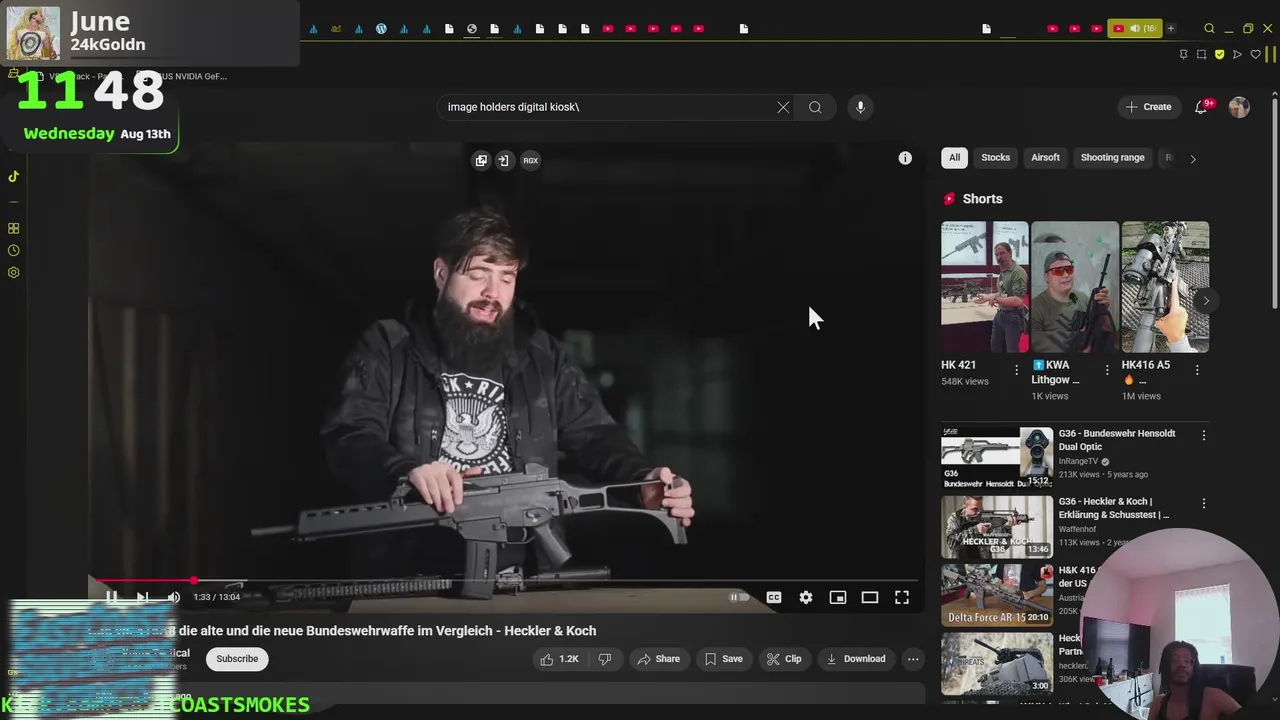Screen dimensions: 1280x720
Task: Open the history clock icon in the browser sidebar
Action: [13, 250]
